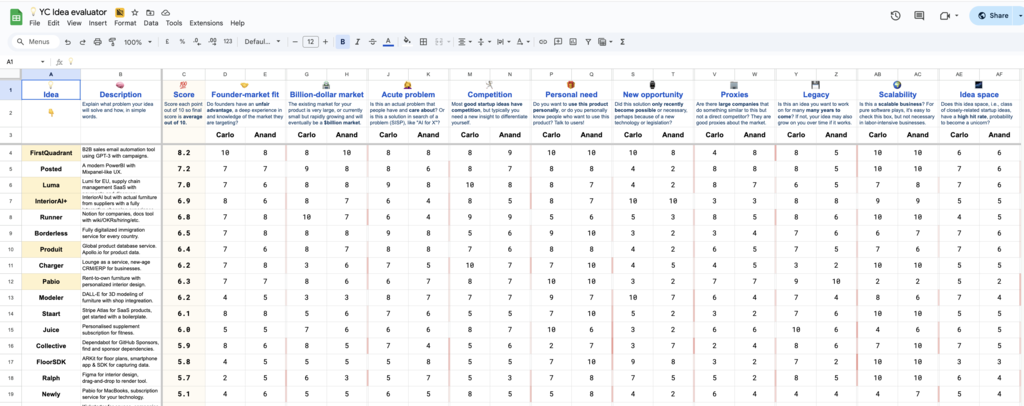Open more number formats (123)
The height and width of the screenshot is (406, 1024).
227,42
